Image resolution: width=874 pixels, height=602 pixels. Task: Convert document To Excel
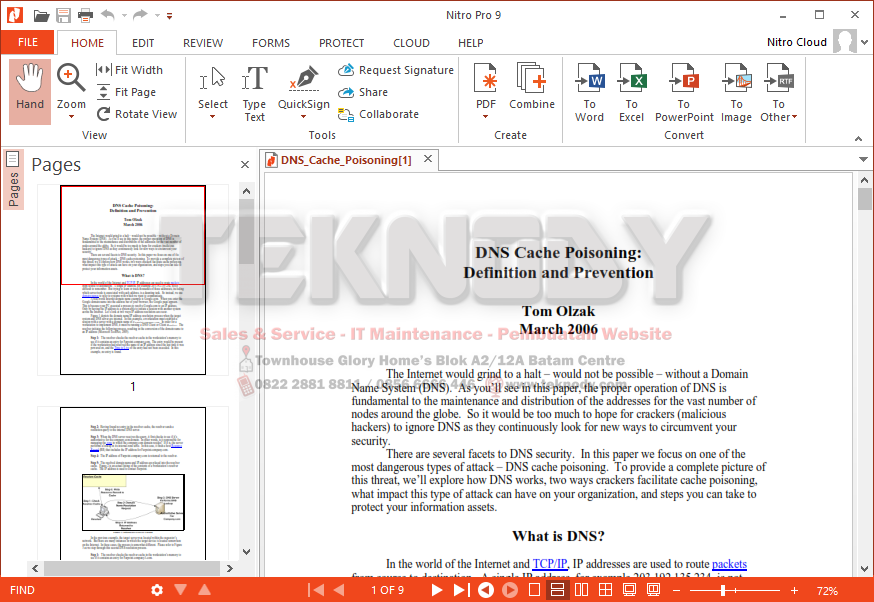tap(631, 93)
